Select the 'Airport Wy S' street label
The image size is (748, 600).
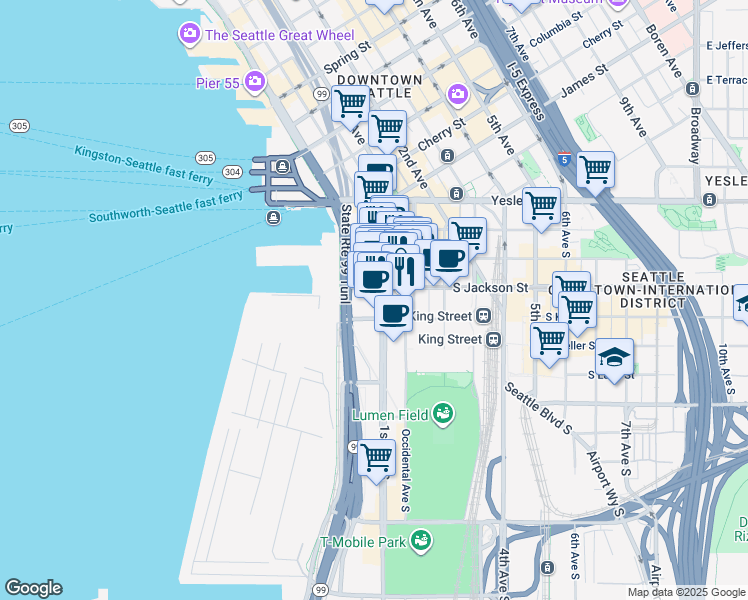pyautogui.click(x=605, y=485)
